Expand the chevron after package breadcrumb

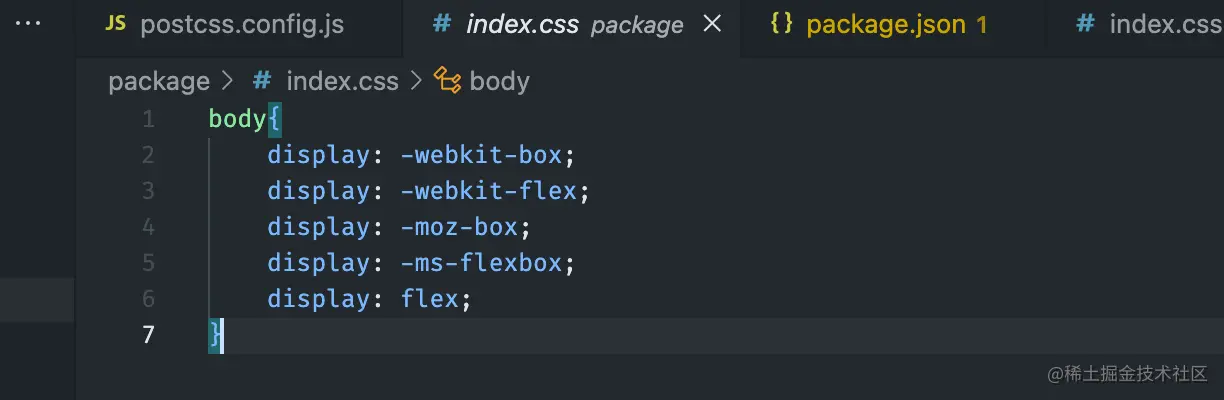[227, 81]
